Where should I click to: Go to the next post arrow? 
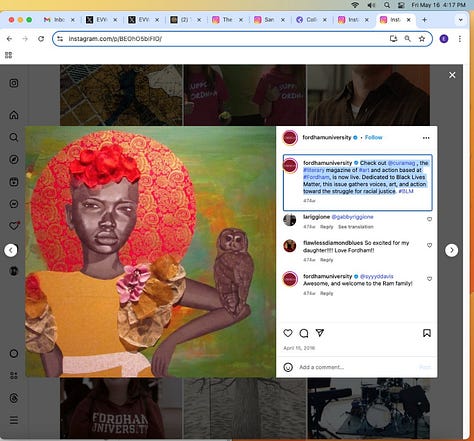point(452,250)
